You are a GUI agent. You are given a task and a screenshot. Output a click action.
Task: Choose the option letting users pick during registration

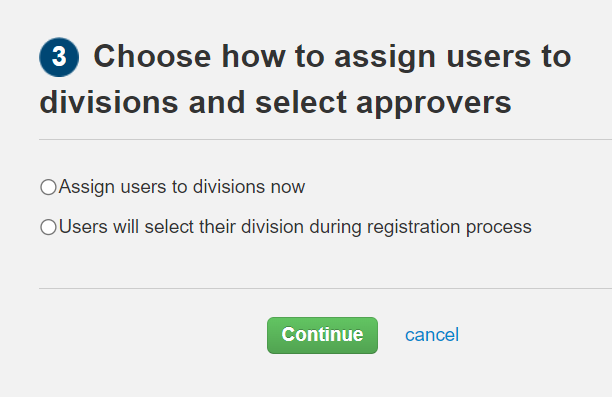(48, 227)
